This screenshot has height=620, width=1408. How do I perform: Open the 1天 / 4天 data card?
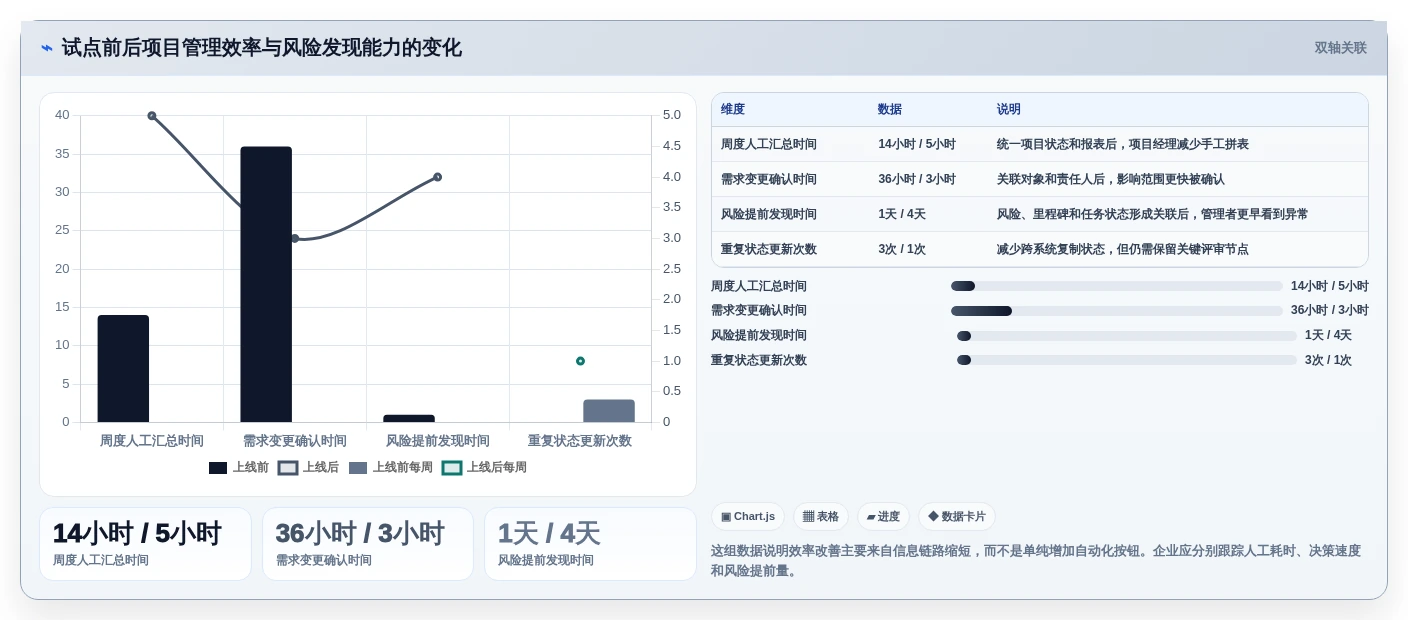click(x=590, y=544)
